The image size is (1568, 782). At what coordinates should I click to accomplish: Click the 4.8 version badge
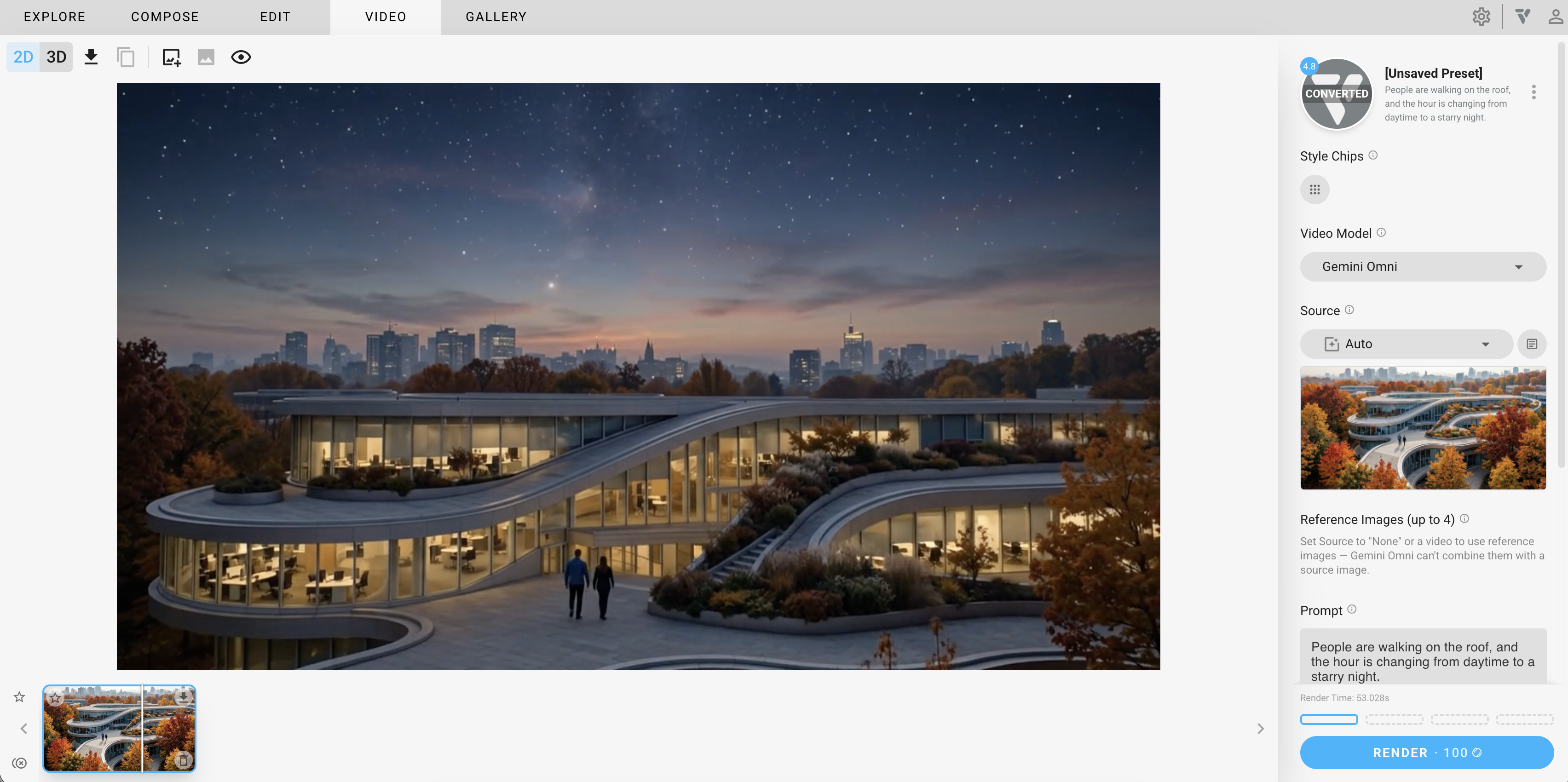click(x=1309, y=66)
